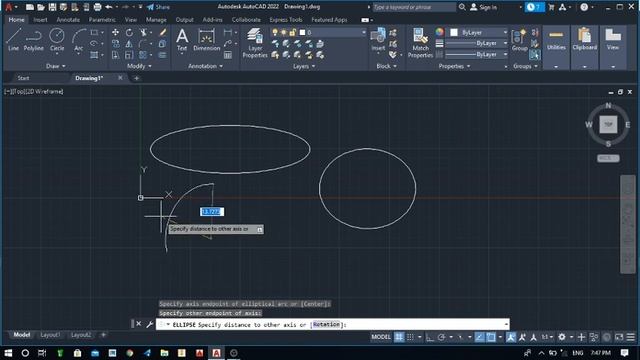Screen dimensions: 640x360
Task: Click the customize wrench icon in command line
Action: [149, 324]
